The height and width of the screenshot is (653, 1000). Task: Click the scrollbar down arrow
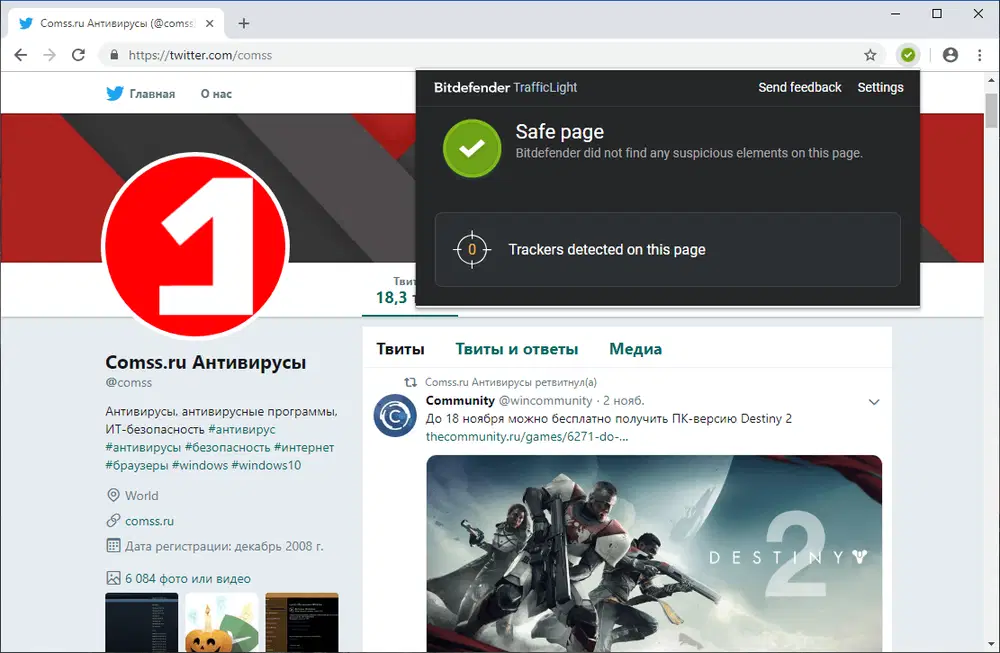tap(991, 644)
